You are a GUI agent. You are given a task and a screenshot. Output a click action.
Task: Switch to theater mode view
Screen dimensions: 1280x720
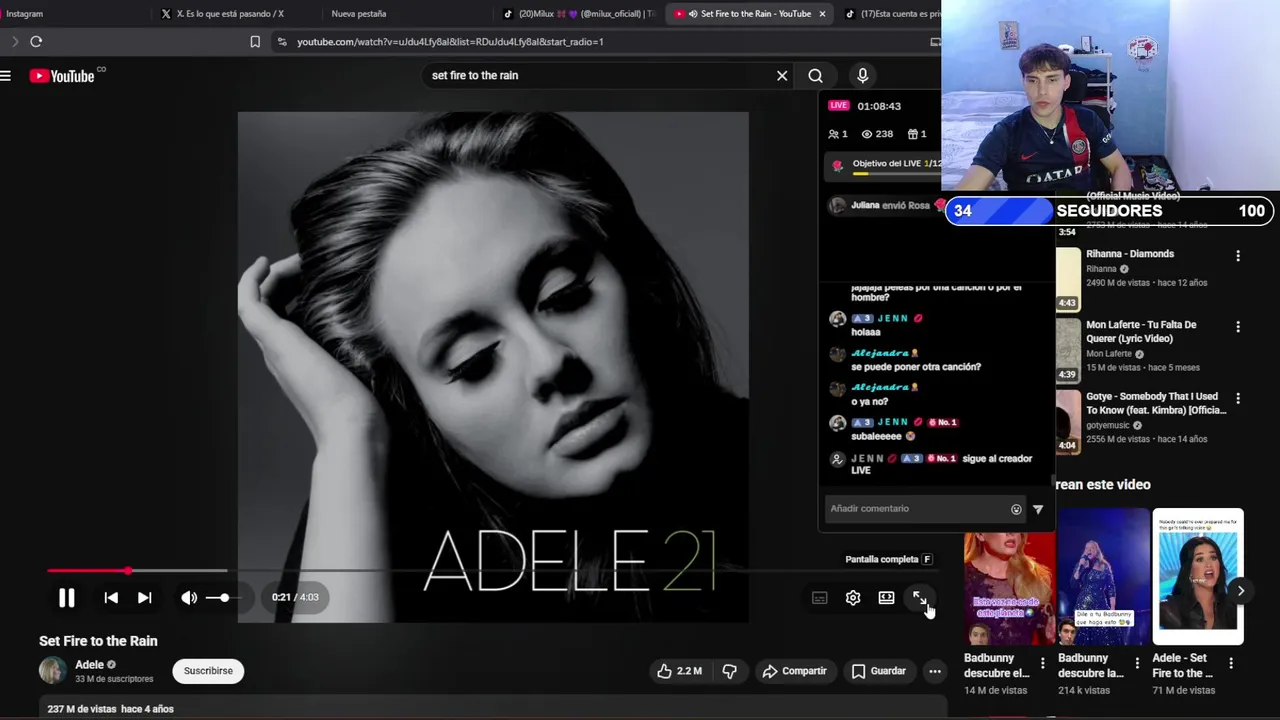[886, 597]
